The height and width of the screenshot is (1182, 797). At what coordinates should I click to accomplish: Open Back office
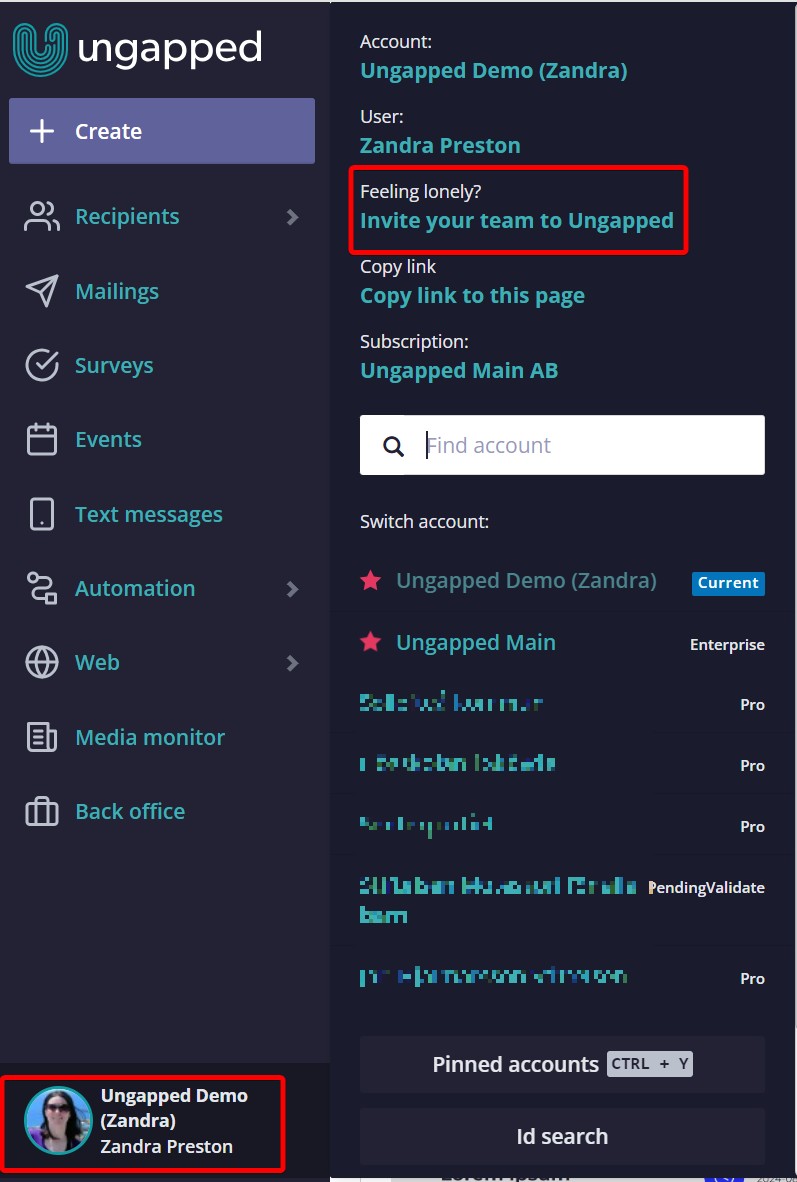click(x=130, y=811)
